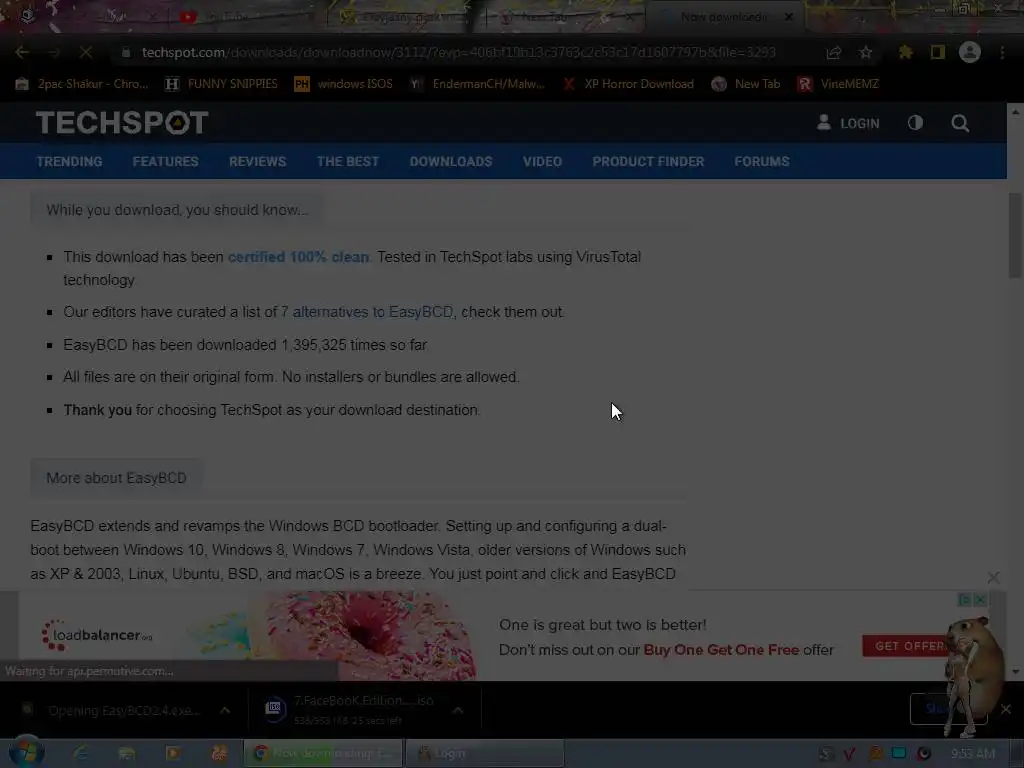Open the Chrome extensions puzzle icon
This screenshot has height=768, width=1024.
click(x=905, y=52)
